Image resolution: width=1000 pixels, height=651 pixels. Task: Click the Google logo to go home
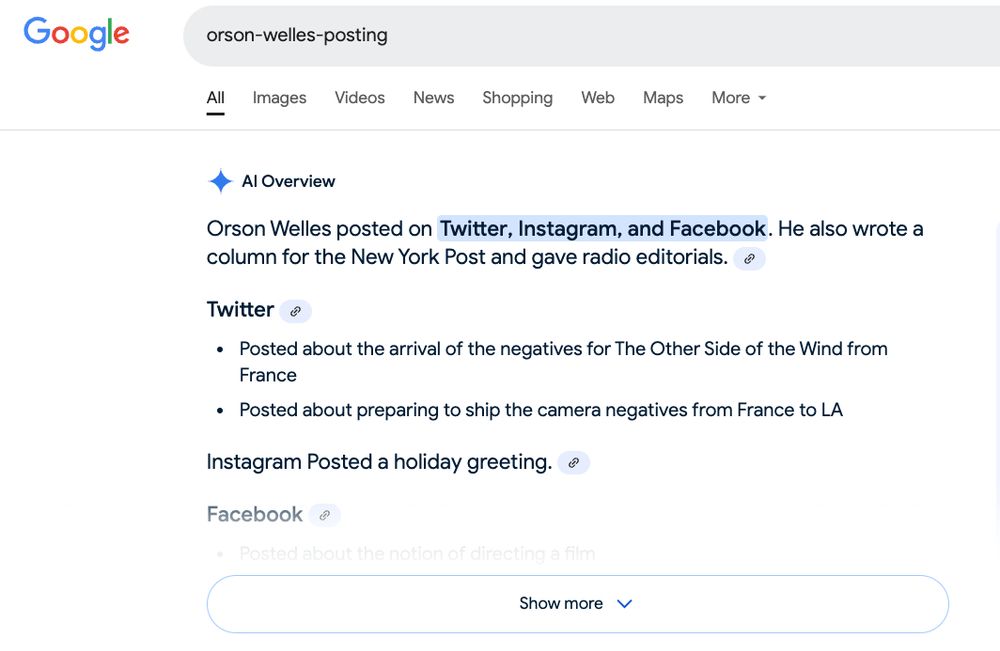76,33
